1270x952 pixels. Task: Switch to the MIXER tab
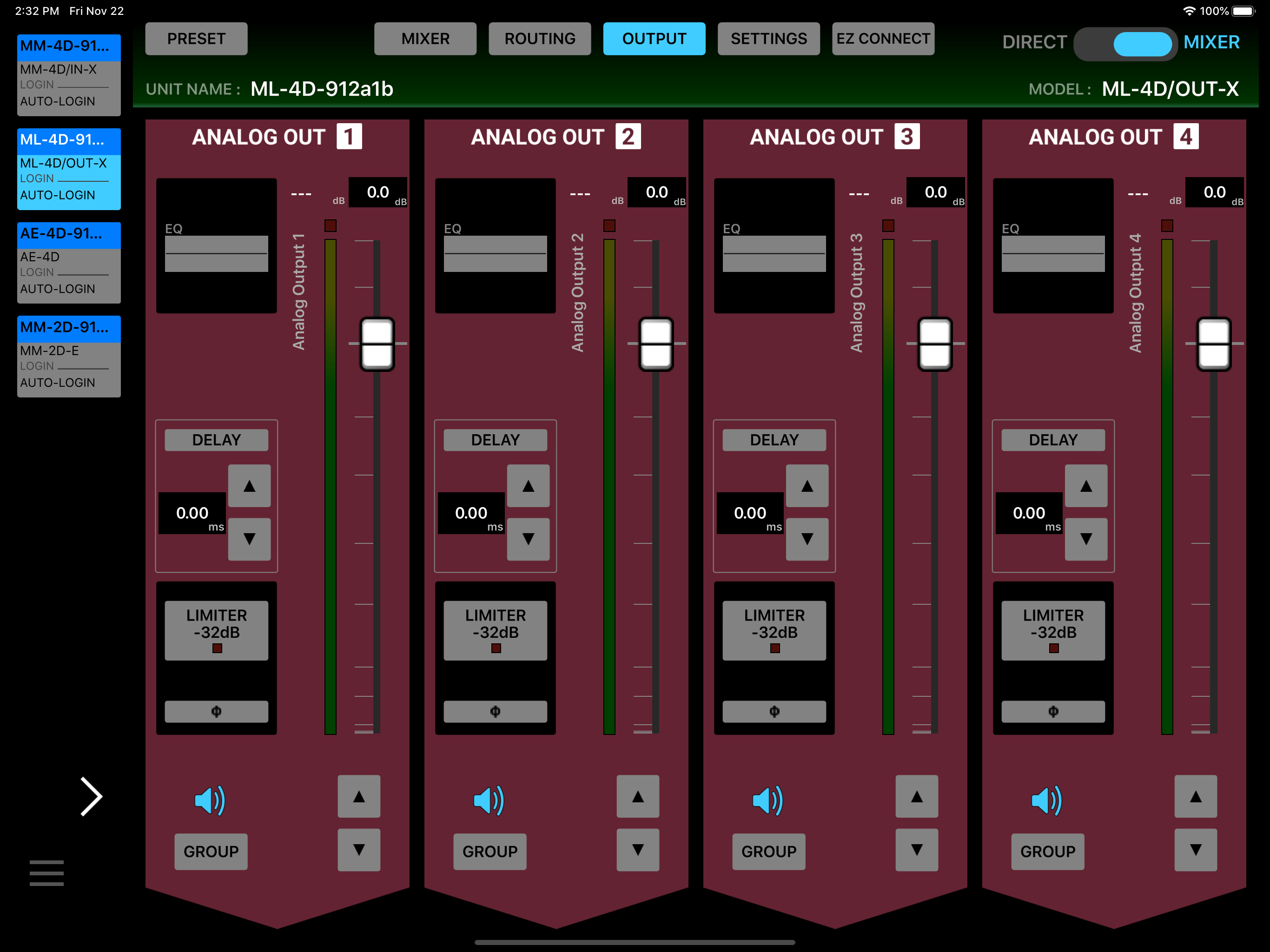pyautogui.click(x=425, y=39)
